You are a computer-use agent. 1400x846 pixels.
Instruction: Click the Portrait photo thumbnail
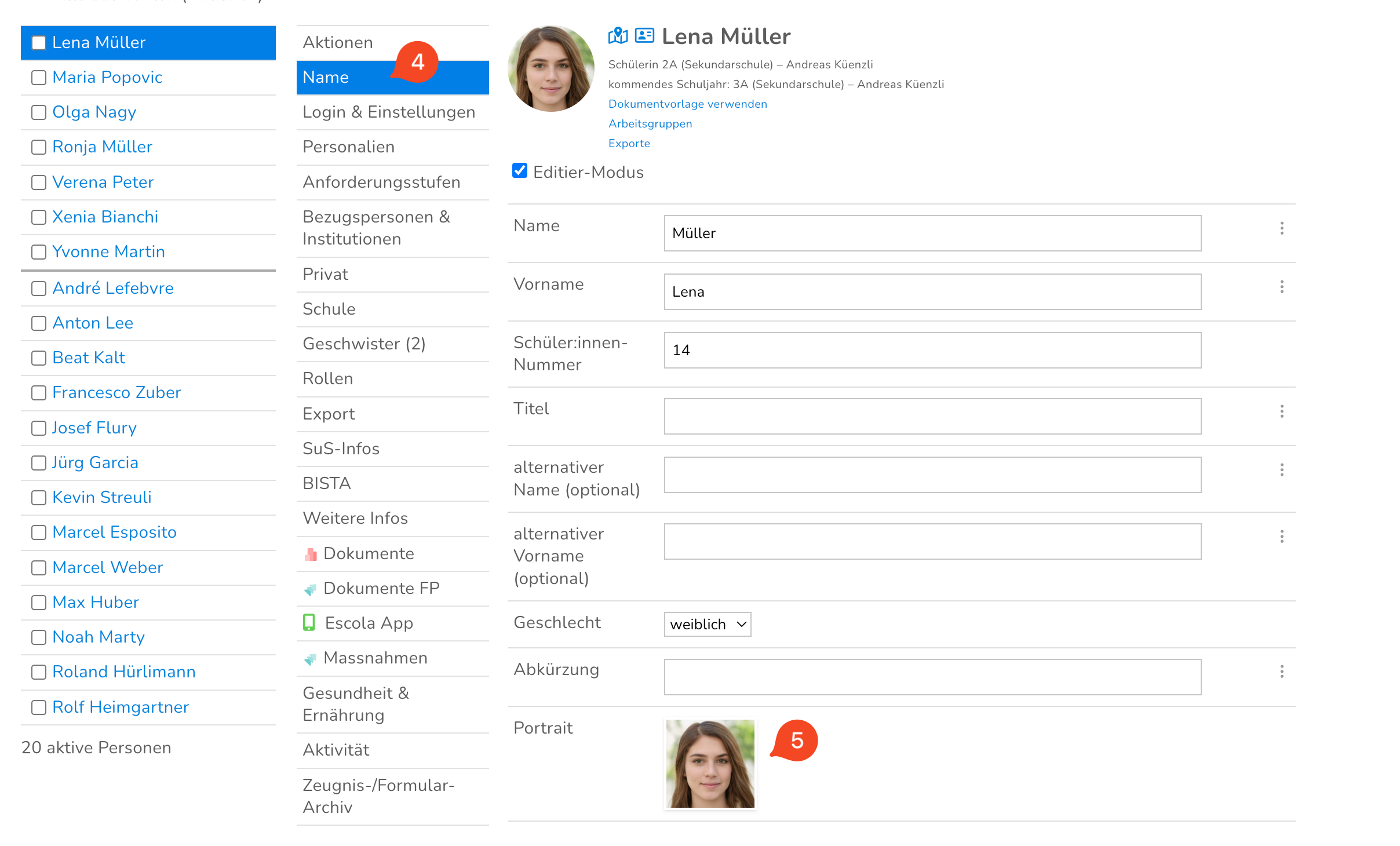click(x=710, y=764)
